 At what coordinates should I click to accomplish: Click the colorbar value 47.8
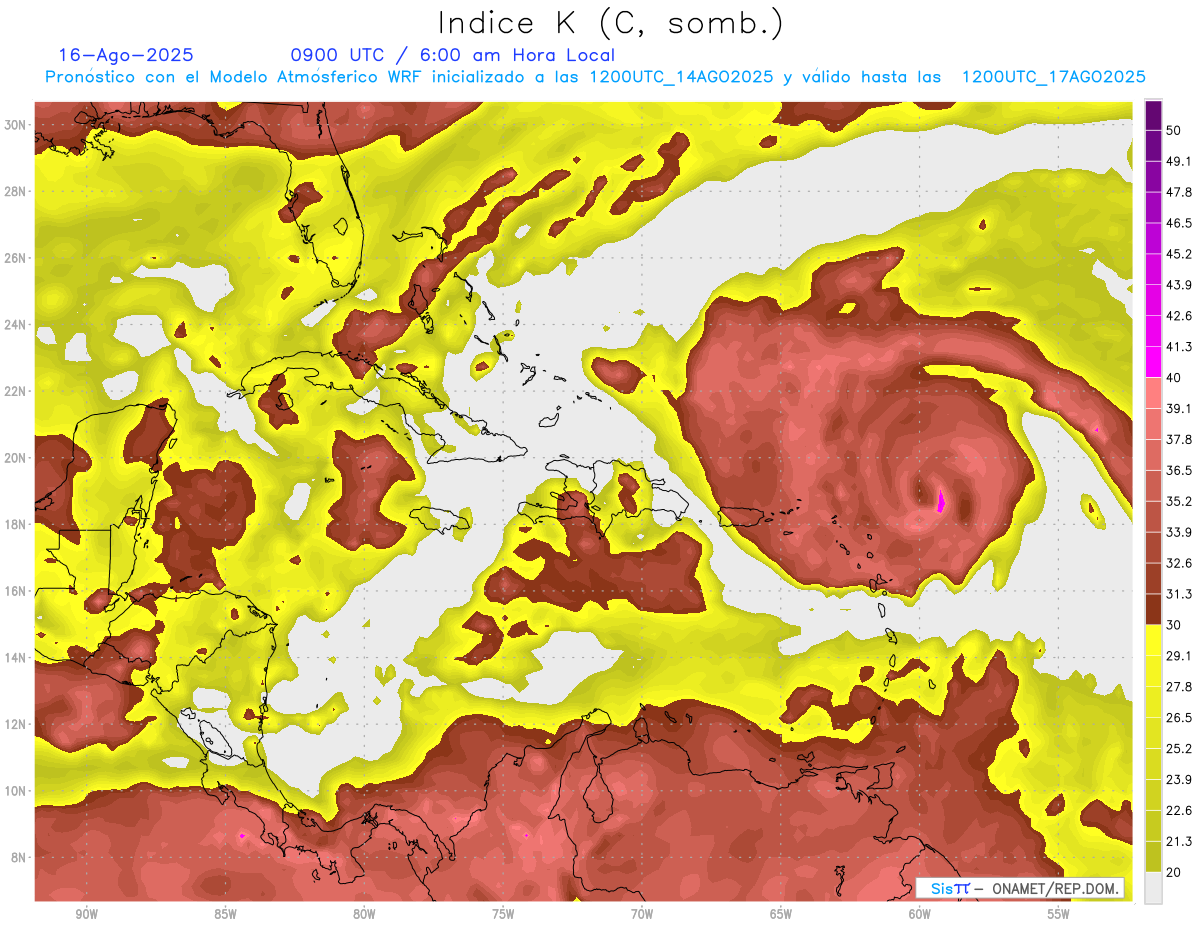[1179, 192]
